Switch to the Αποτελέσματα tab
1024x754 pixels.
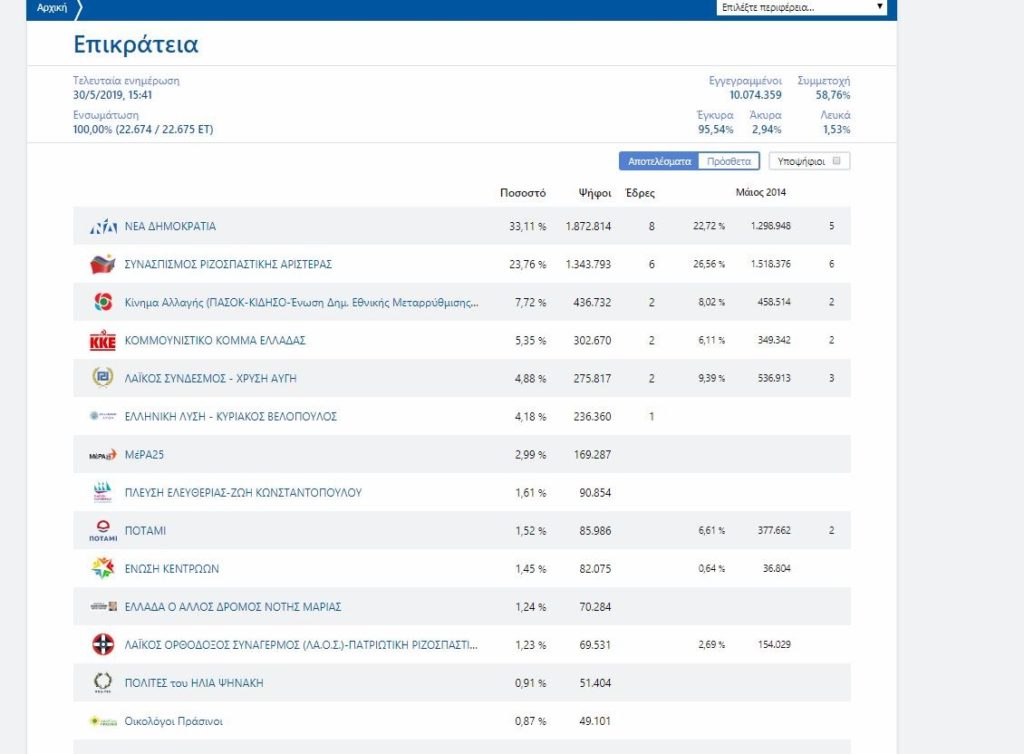click(658, 161)
